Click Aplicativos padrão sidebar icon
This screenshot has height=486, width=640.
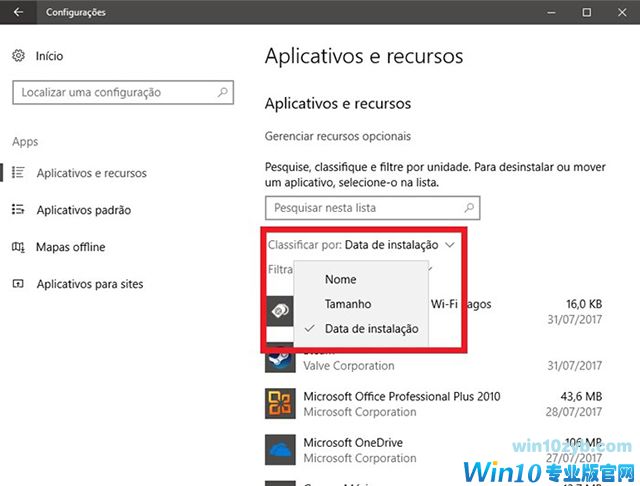[18, 210]
